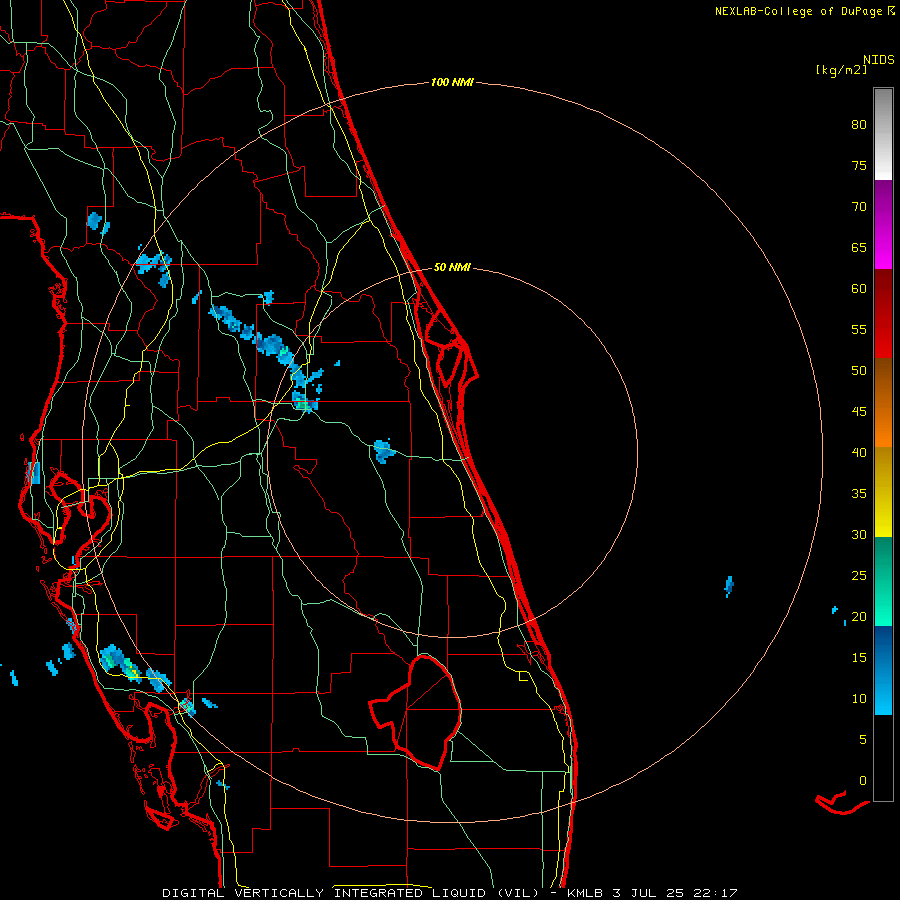This screenshot has height=900, width=900.
Task: Click the scale value 20
Action: click(x=859, y=617)
